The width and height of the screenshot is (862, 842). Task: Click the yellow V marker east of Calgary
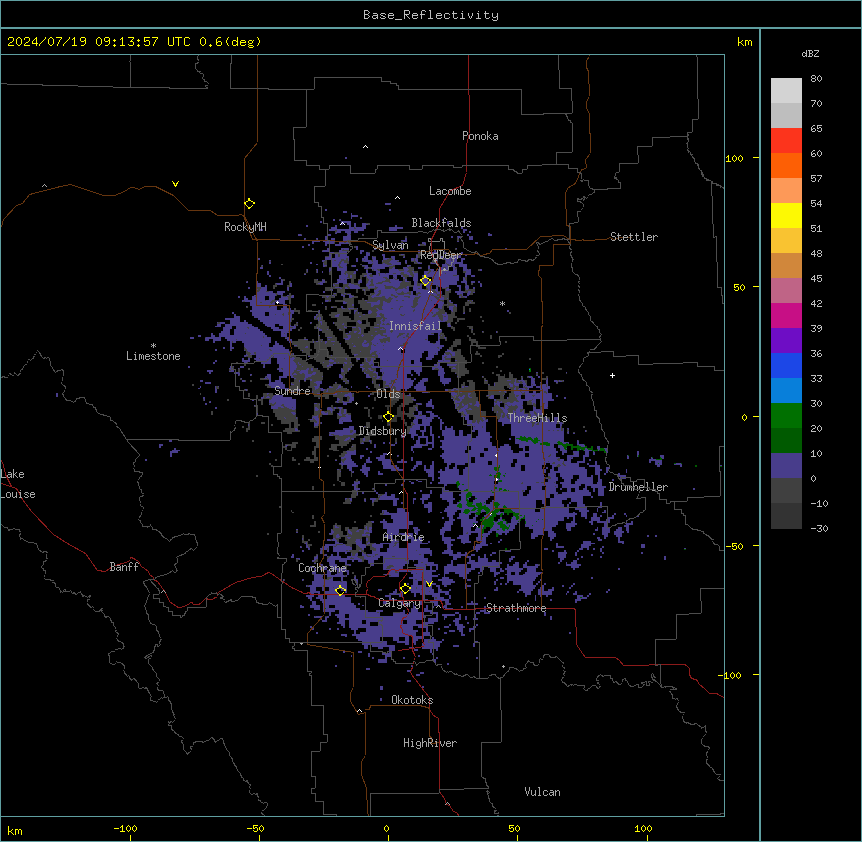pyautogui.click(x=429, y=584)
